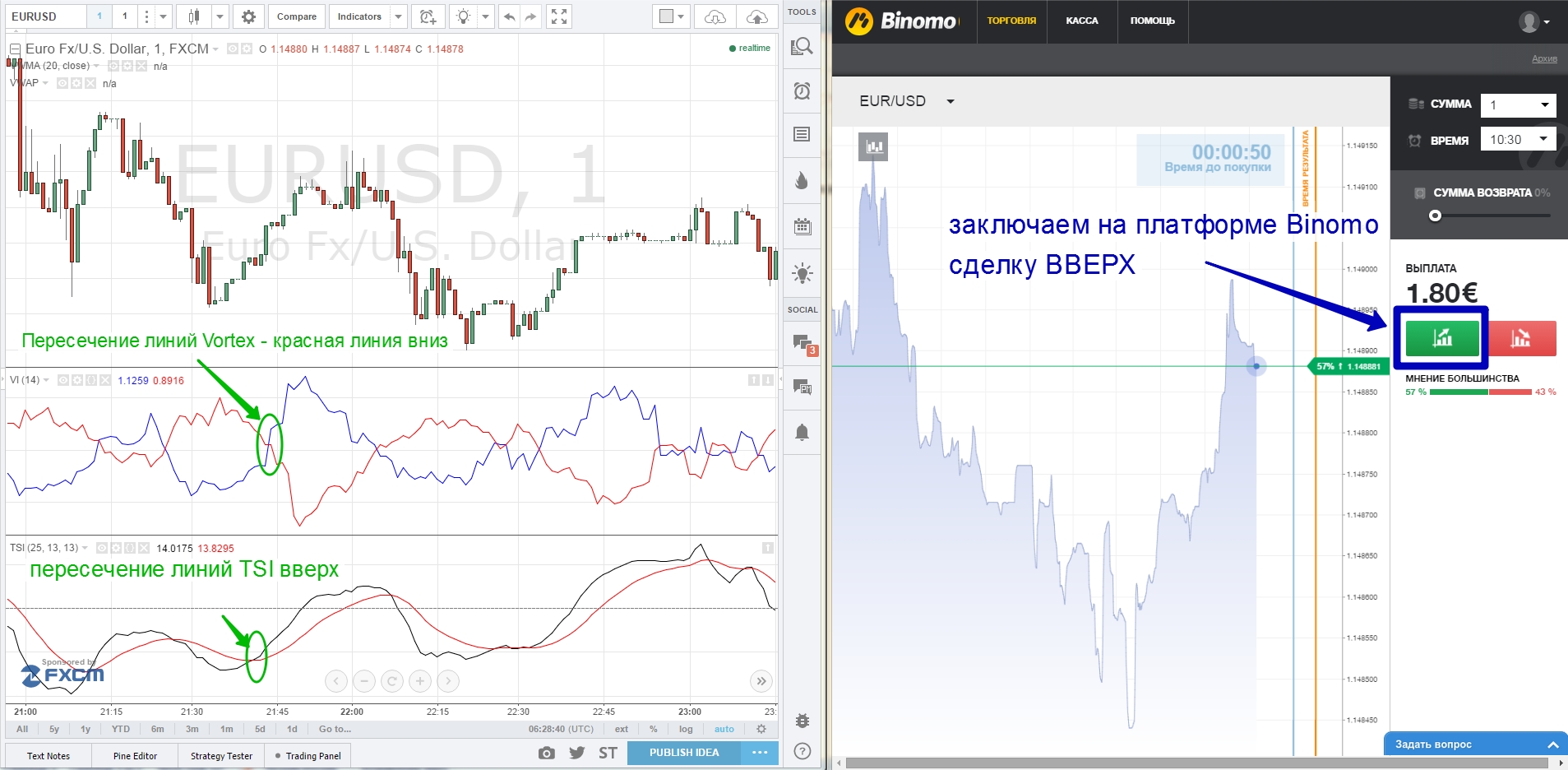
Task: Open Trading Panel tab
Action: 308,756
